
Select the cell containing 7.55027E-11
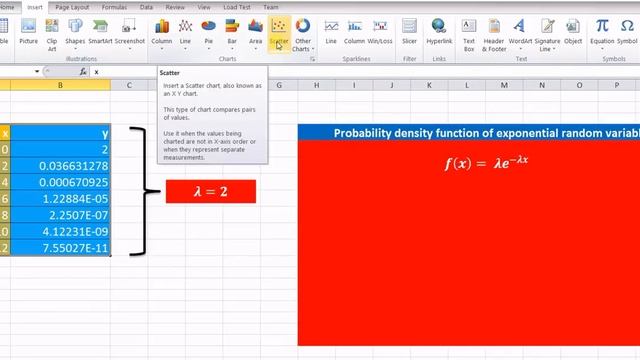[60, 248]
